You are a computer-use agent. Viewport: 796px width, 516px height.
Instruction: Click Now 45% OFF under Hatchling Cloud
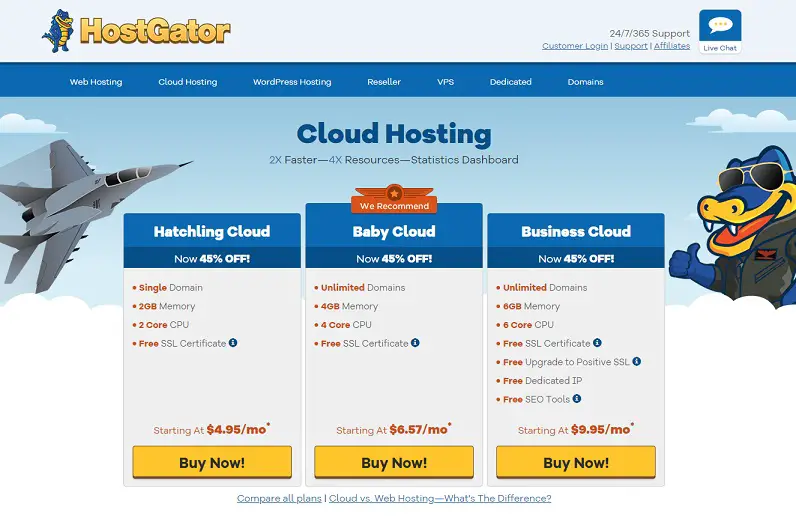[x=212, y=259]
